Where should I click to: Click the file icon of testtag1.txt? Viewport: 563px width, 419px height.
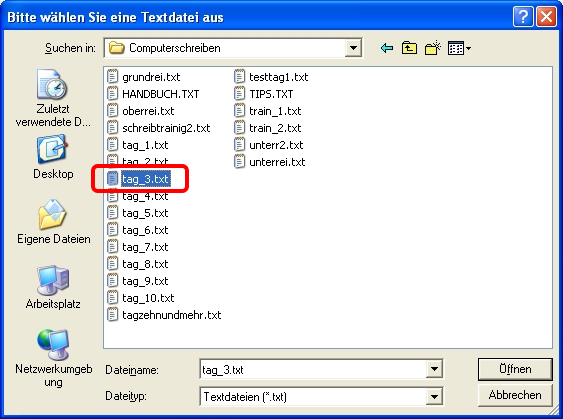click(239, 77)
